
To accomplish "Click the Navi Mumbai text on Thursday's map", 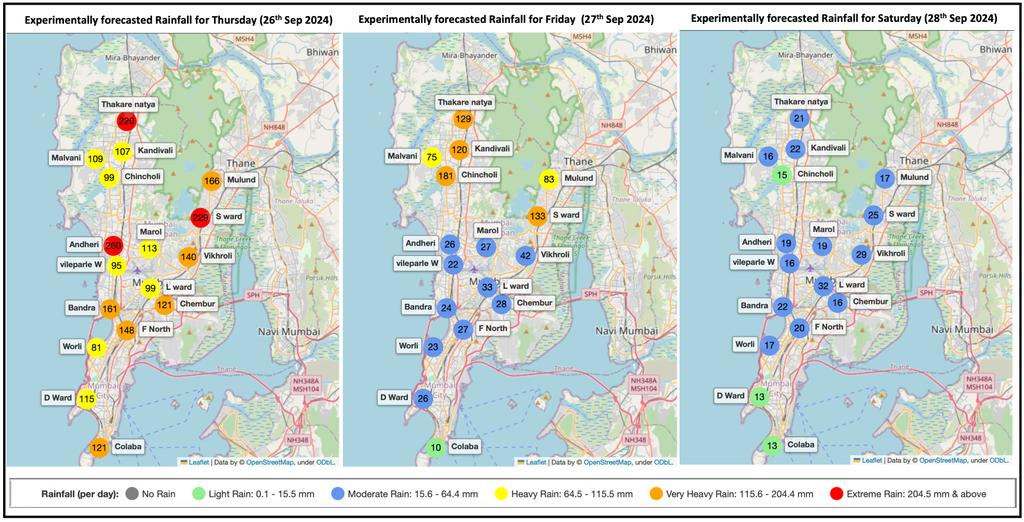I will (287, 332).
